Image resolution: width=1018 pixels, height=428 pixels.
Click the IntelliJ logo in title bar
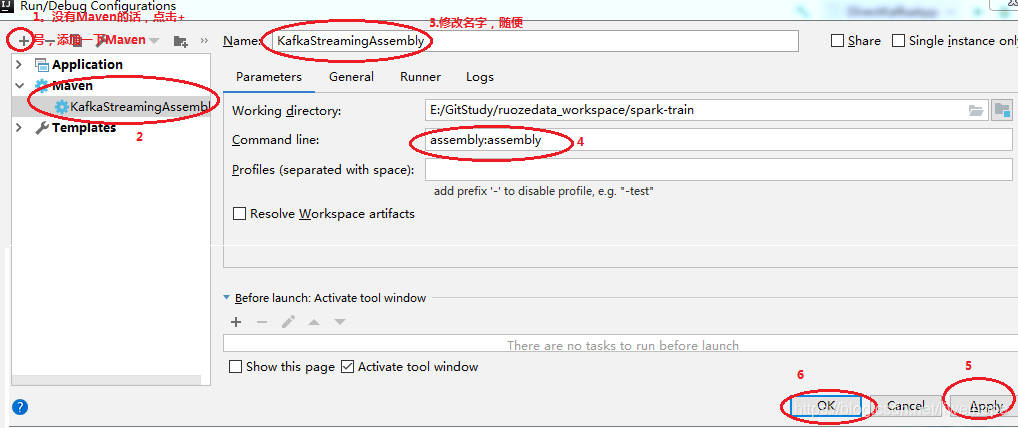(x=6, y=6)
